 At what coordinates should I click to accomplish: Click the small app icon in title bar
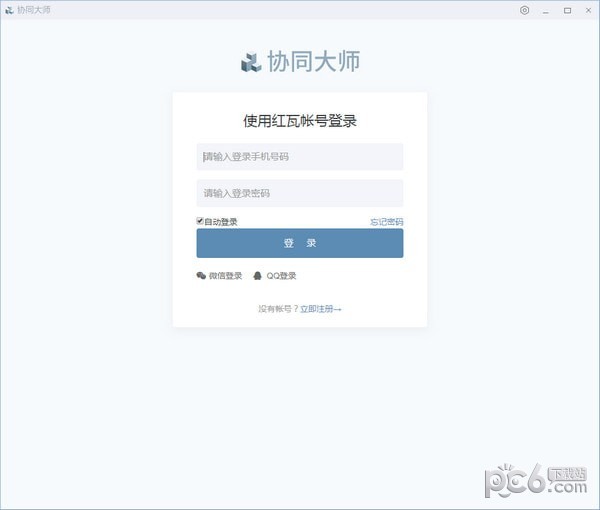coord(9,10)
